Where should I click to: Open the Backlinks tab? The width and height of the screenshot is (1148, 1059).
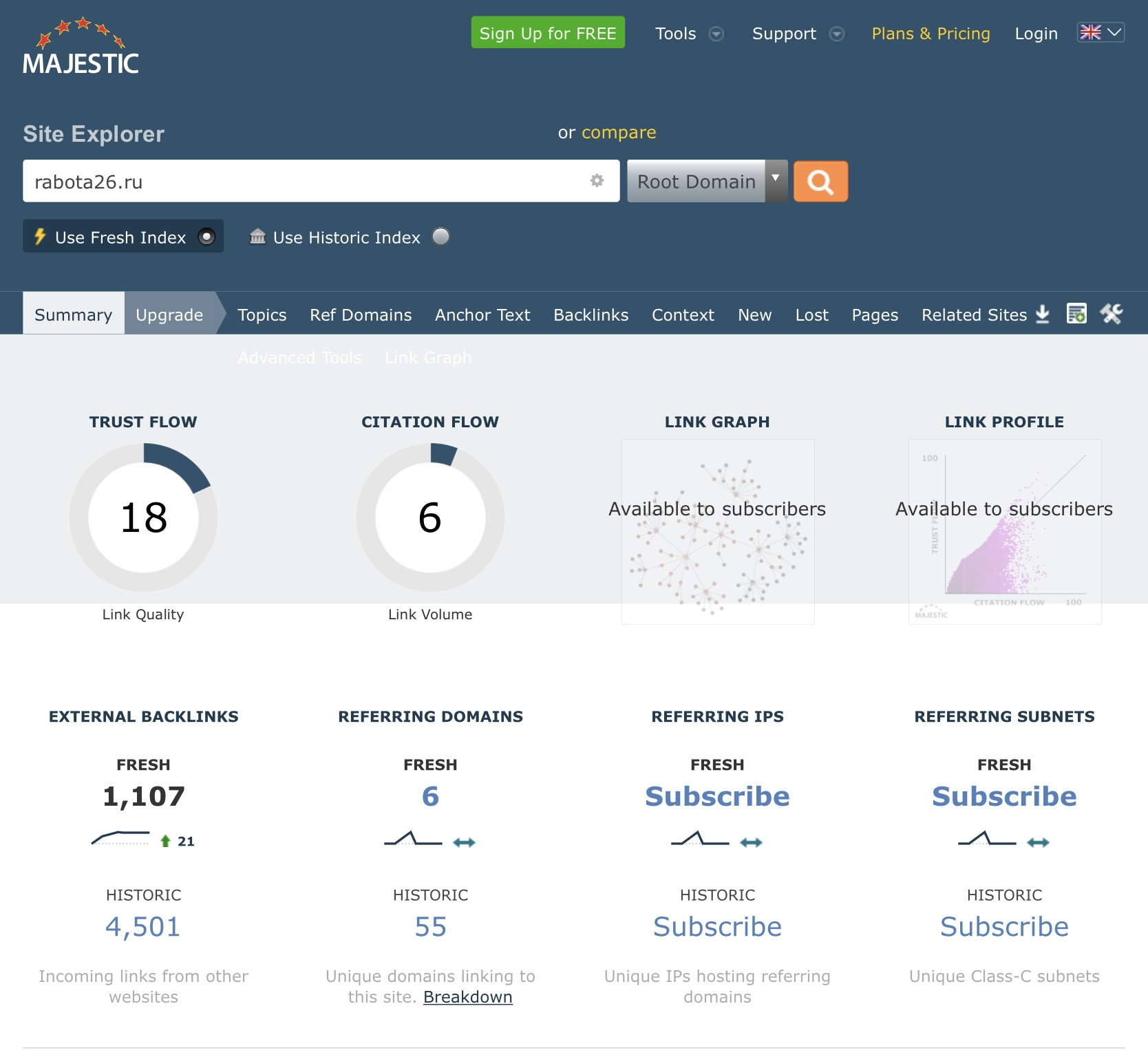(x=591, y=314)
